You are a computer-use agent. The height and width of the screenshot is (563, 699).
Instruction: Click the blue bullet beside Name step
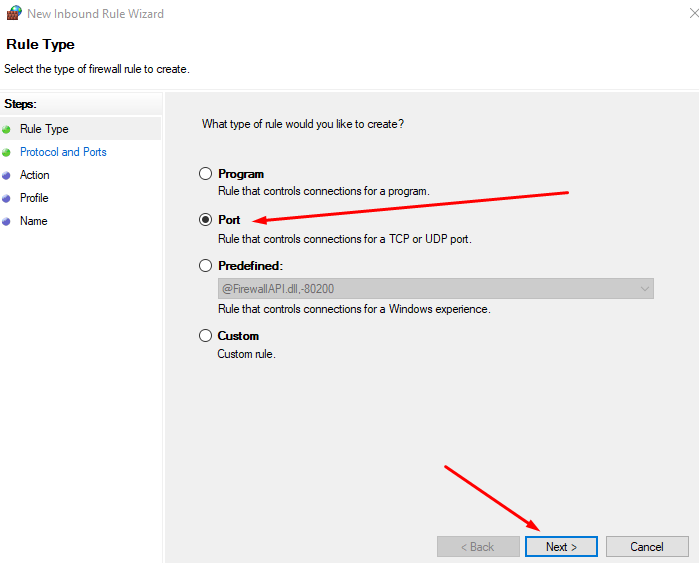7,221
